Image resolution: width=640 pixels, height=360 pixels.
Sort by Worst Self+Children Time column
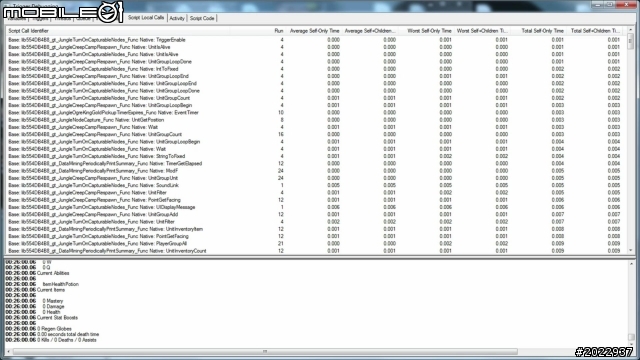482,31
